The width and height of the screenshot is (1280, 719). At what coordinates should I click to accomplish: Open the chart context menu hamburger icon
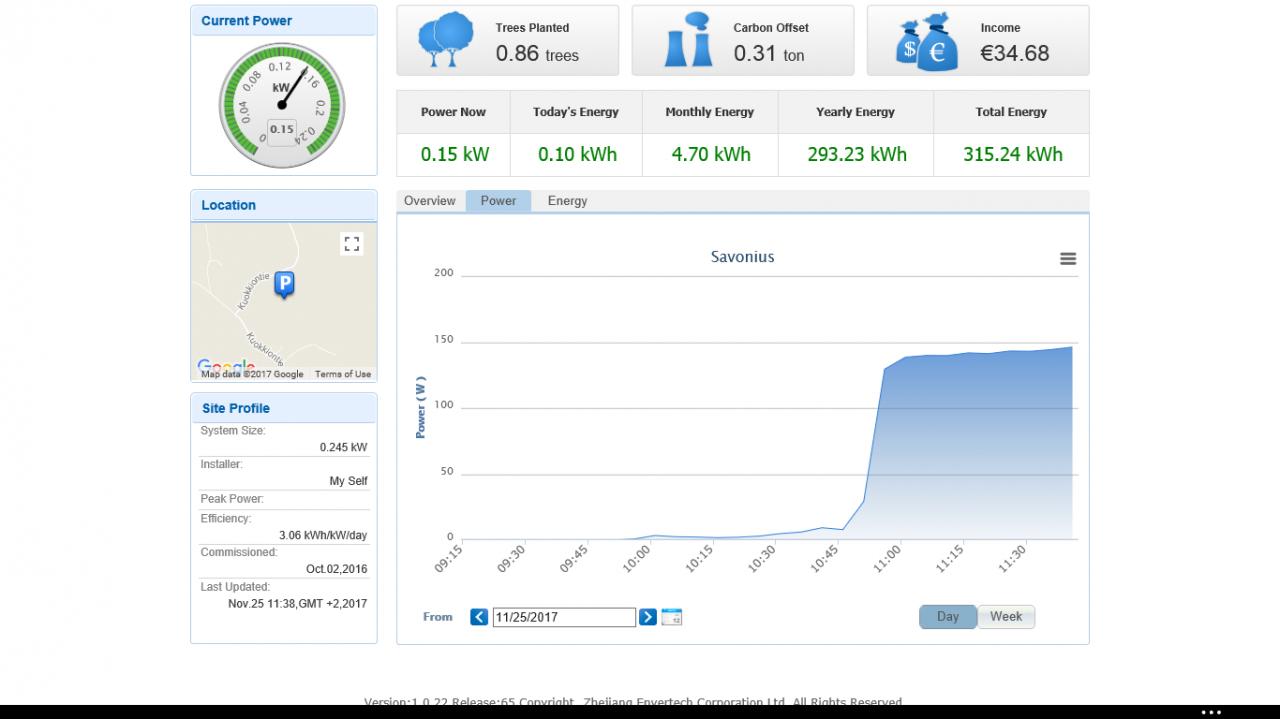pos(1068,259)
